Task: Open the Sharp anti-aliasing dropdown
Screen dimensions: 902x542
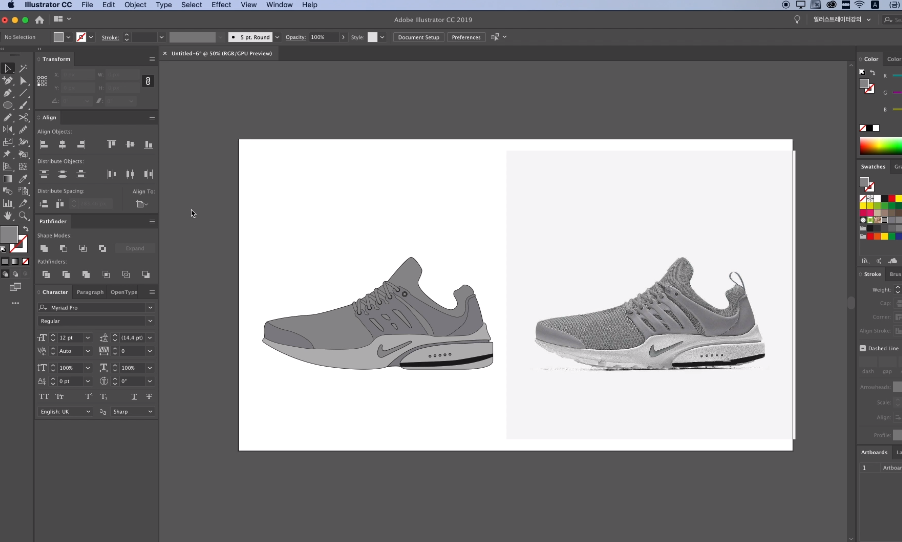Action: [150, 412]
